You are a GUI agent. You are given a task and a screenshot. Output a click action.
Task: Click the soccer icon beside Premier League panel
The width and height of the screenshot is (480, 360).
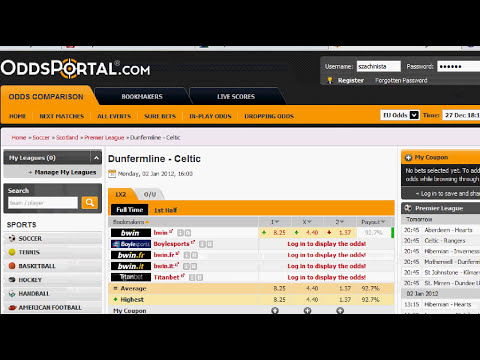pos(408,208)
